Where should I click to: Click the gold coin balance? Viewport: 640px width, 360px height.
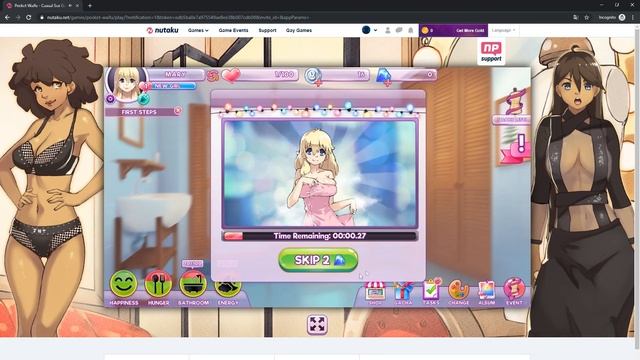(x=427, y=30)
